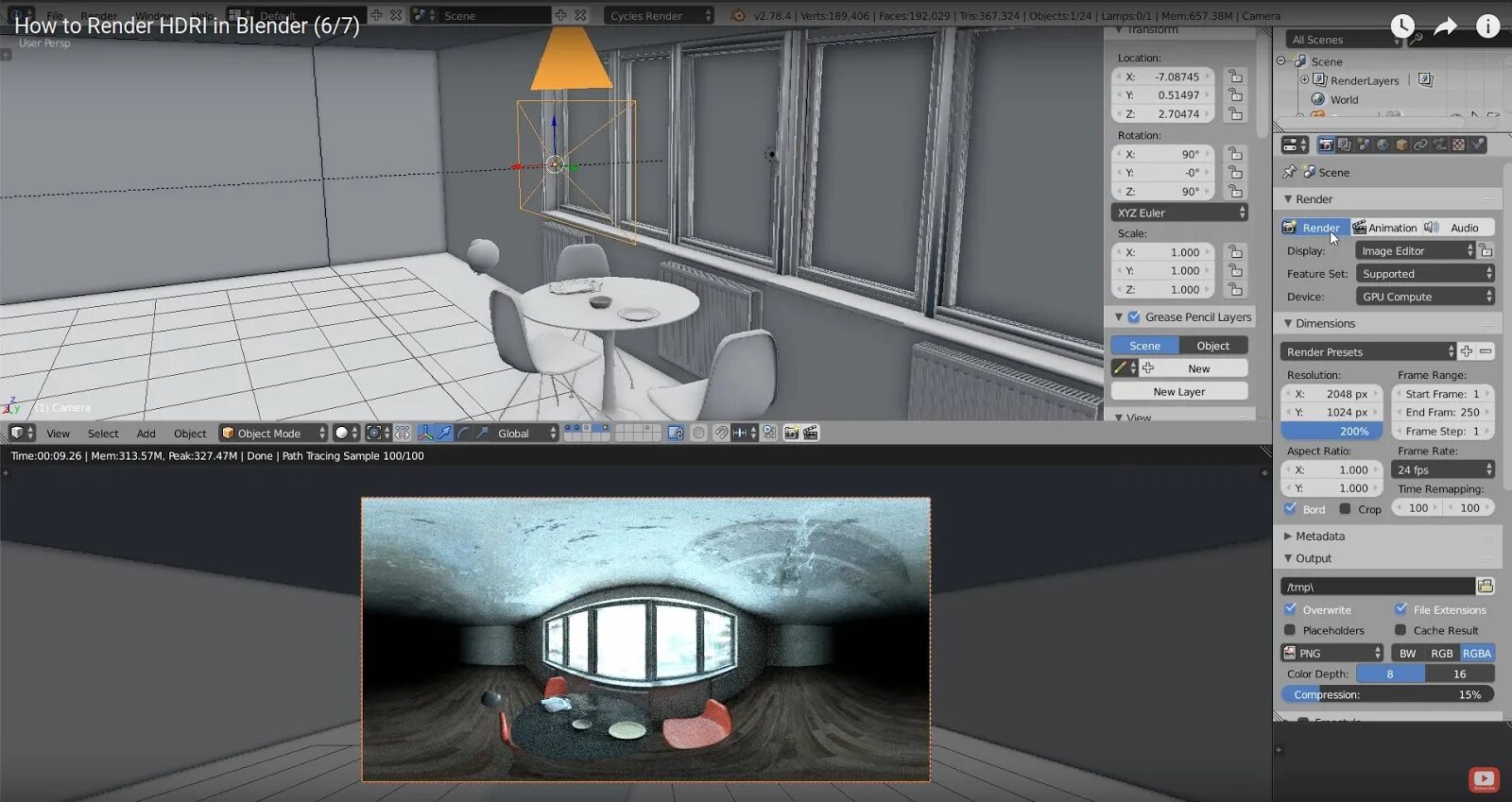Click the Render button
The image size is (1512, 802).
coord(1314,228)
